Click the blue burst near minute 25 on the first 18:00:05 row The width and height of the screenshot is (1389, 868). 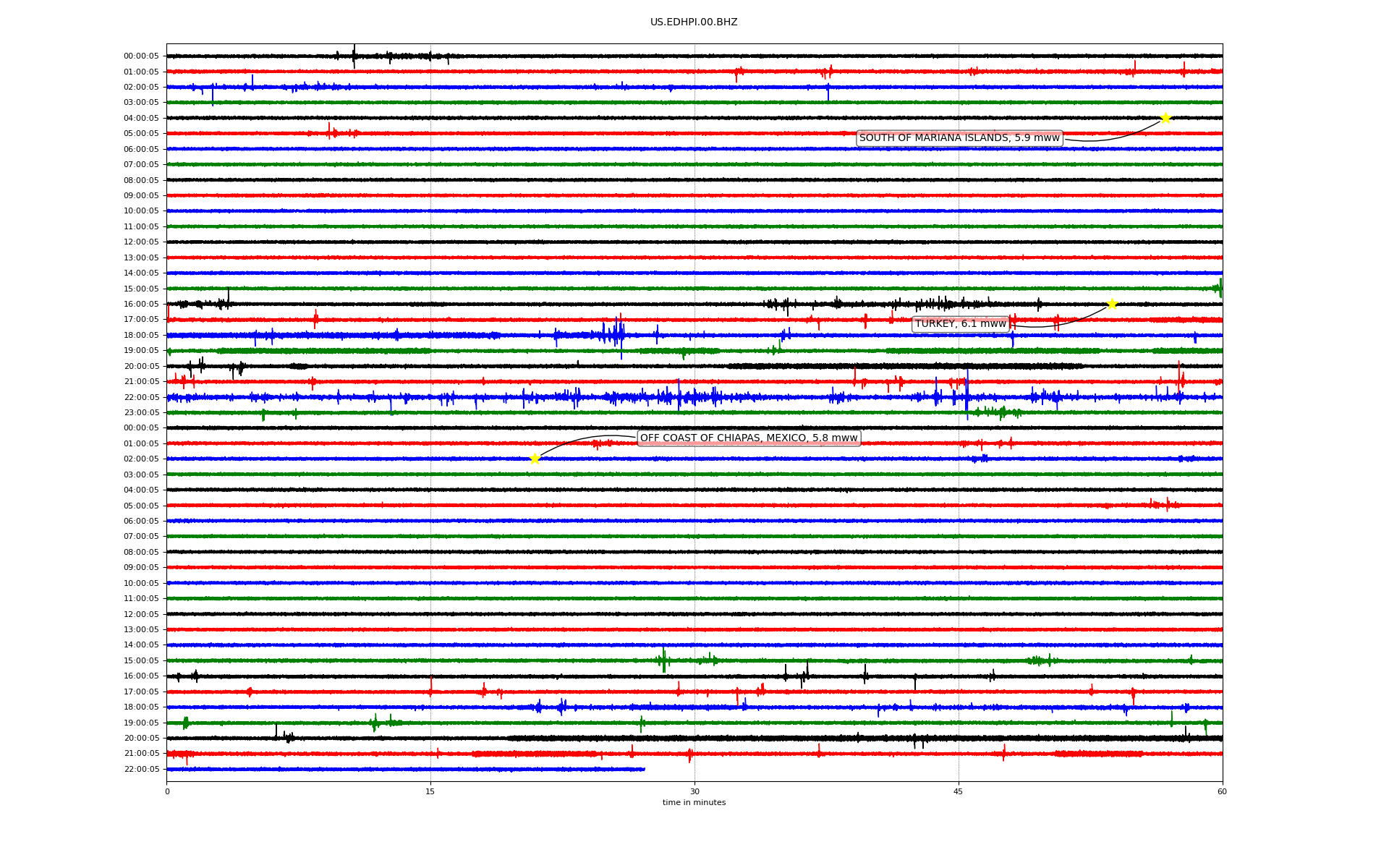[616, 335]
